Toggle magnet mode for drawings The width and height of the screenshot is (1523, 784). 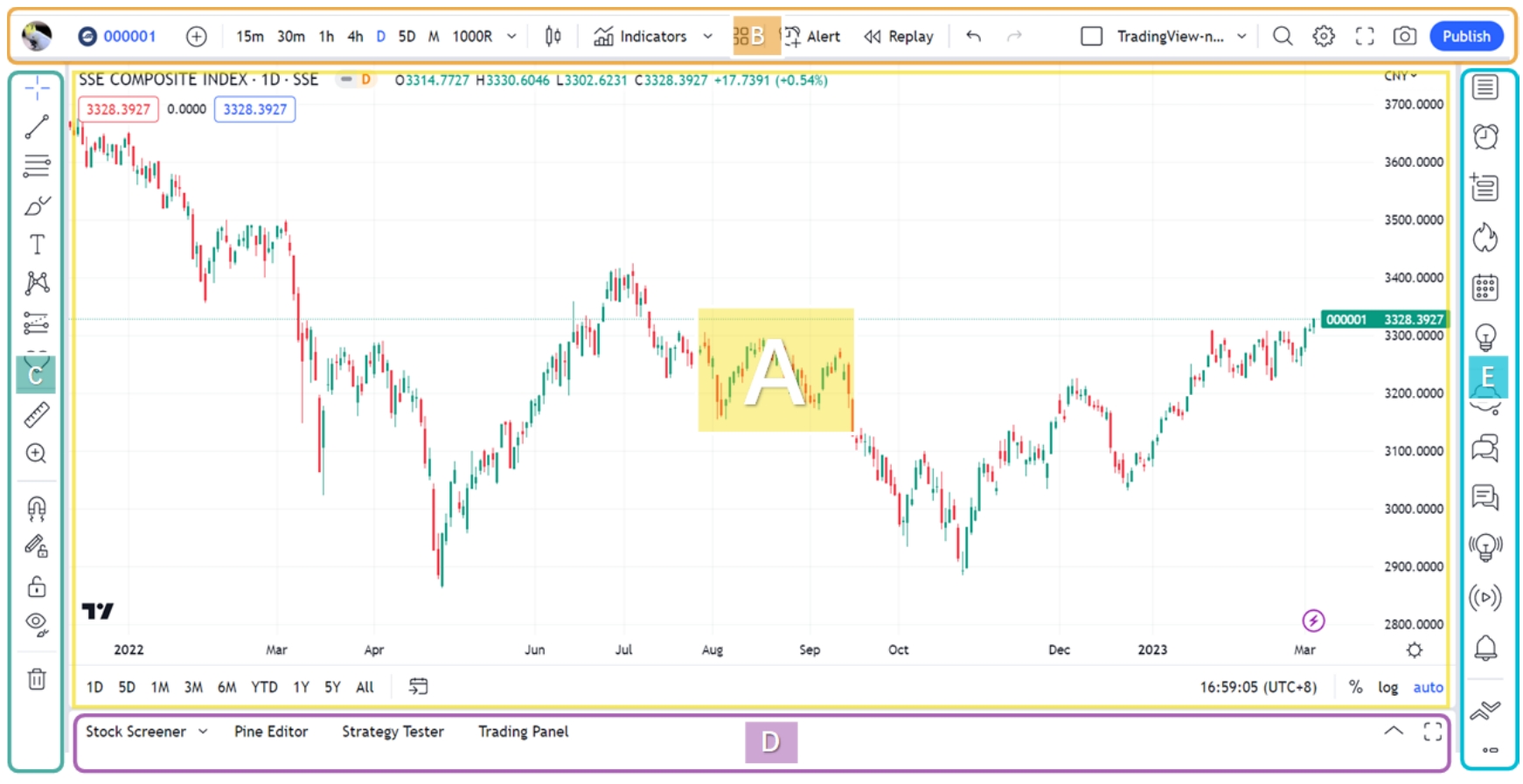pos(36,508)
